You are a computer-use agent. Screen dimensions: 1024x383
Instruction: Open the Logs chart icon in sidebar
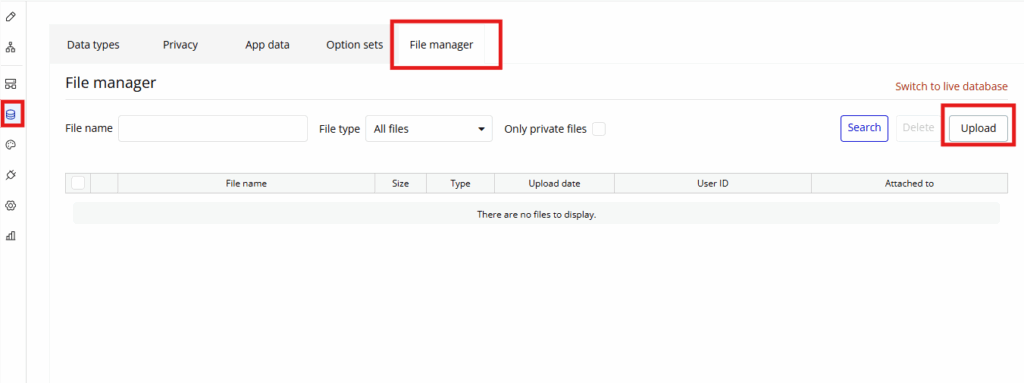point(10,235)
